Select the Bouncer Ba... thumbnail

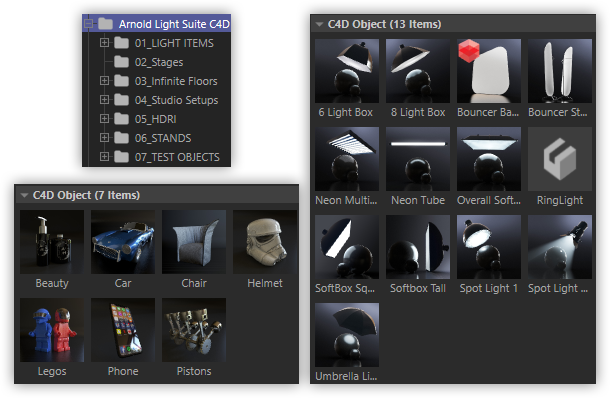tap(489, 71)
